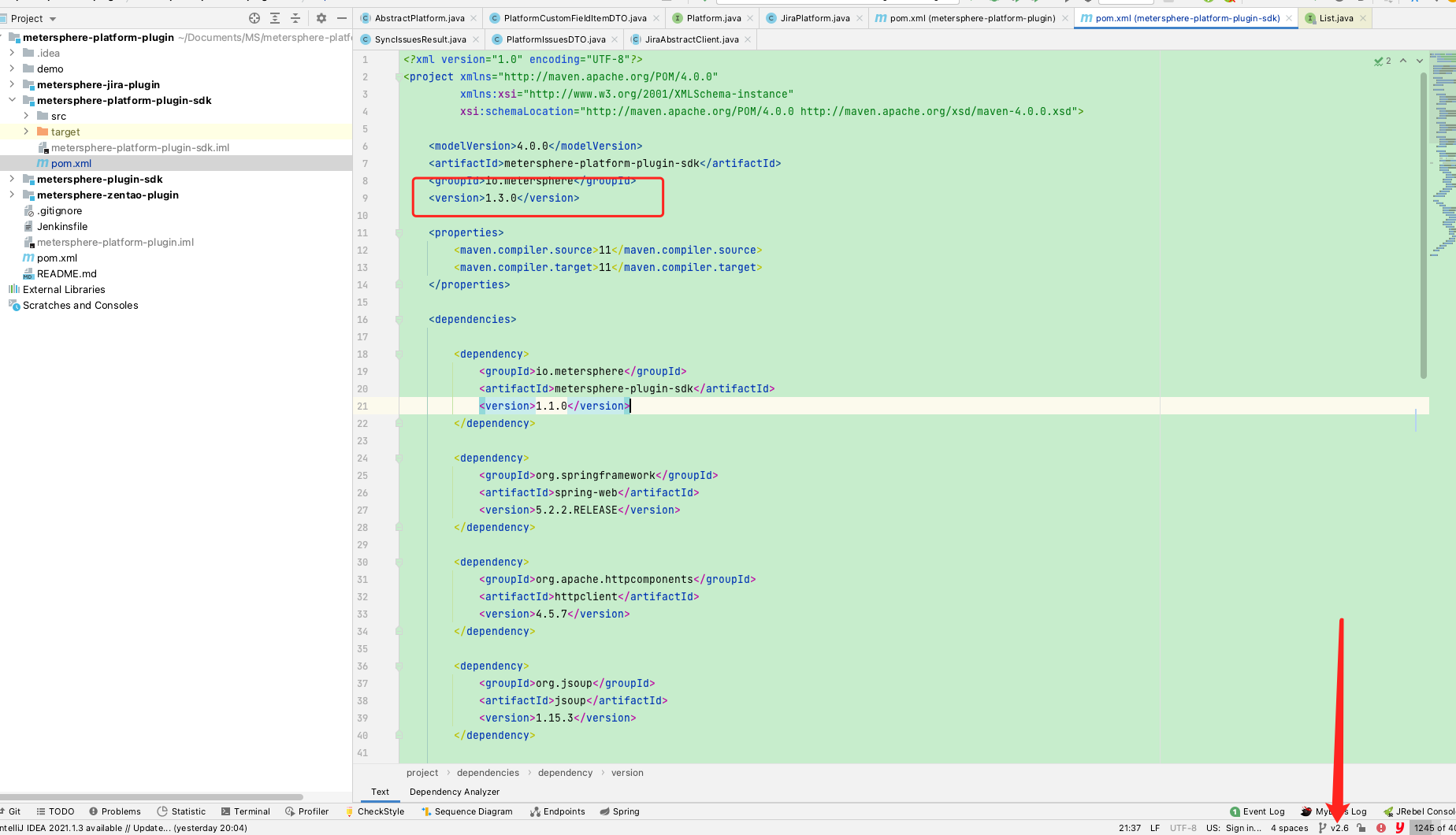Open the TODO tool window

tap(55, 811)
